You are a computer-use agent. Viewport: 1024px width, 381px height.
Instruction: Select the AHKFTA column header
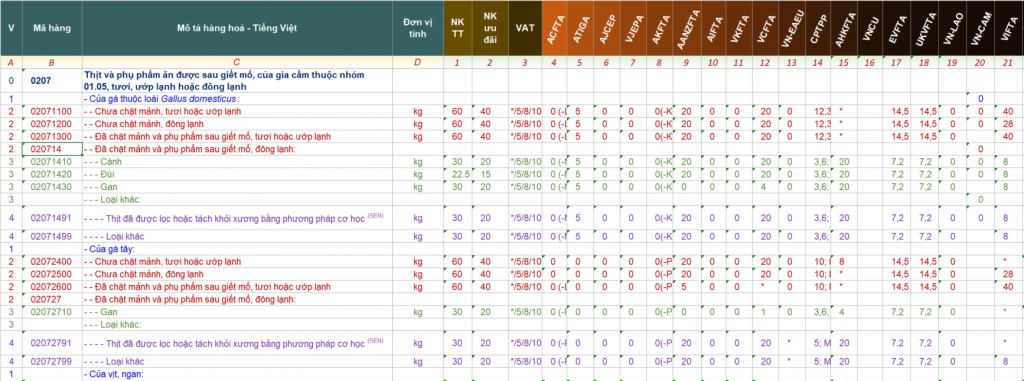point(844,28)
